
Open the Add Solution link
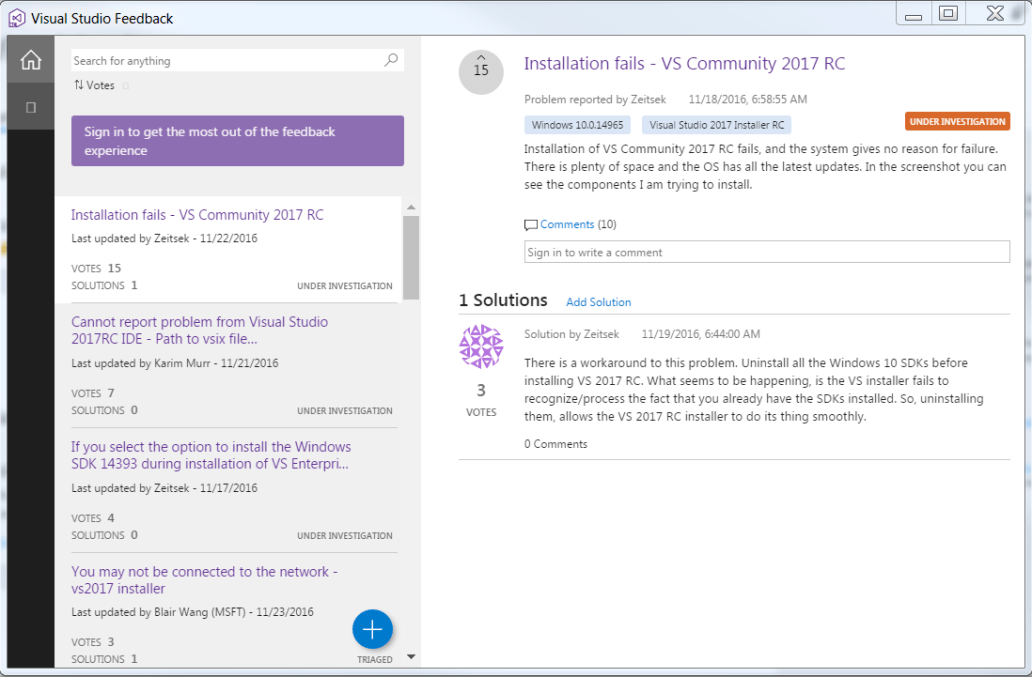(598, 302)
